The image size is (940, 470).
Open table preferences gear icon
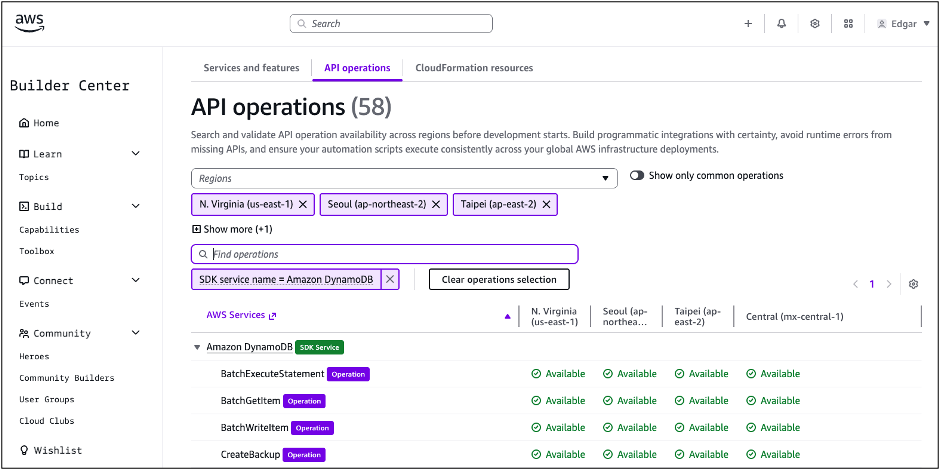click(x=913, y=284)
